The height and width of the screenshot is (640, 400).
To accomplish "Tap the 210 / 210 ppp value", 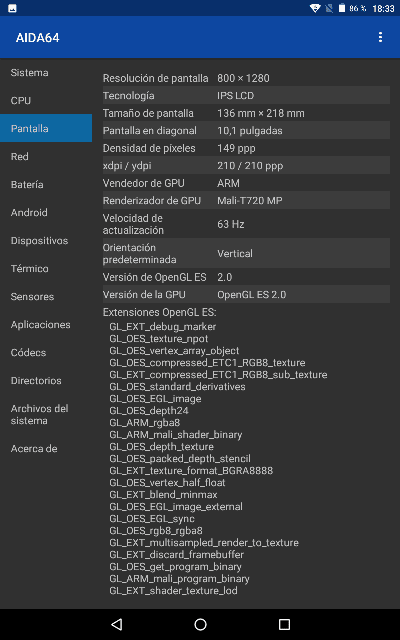I will (x=250, y=166).
